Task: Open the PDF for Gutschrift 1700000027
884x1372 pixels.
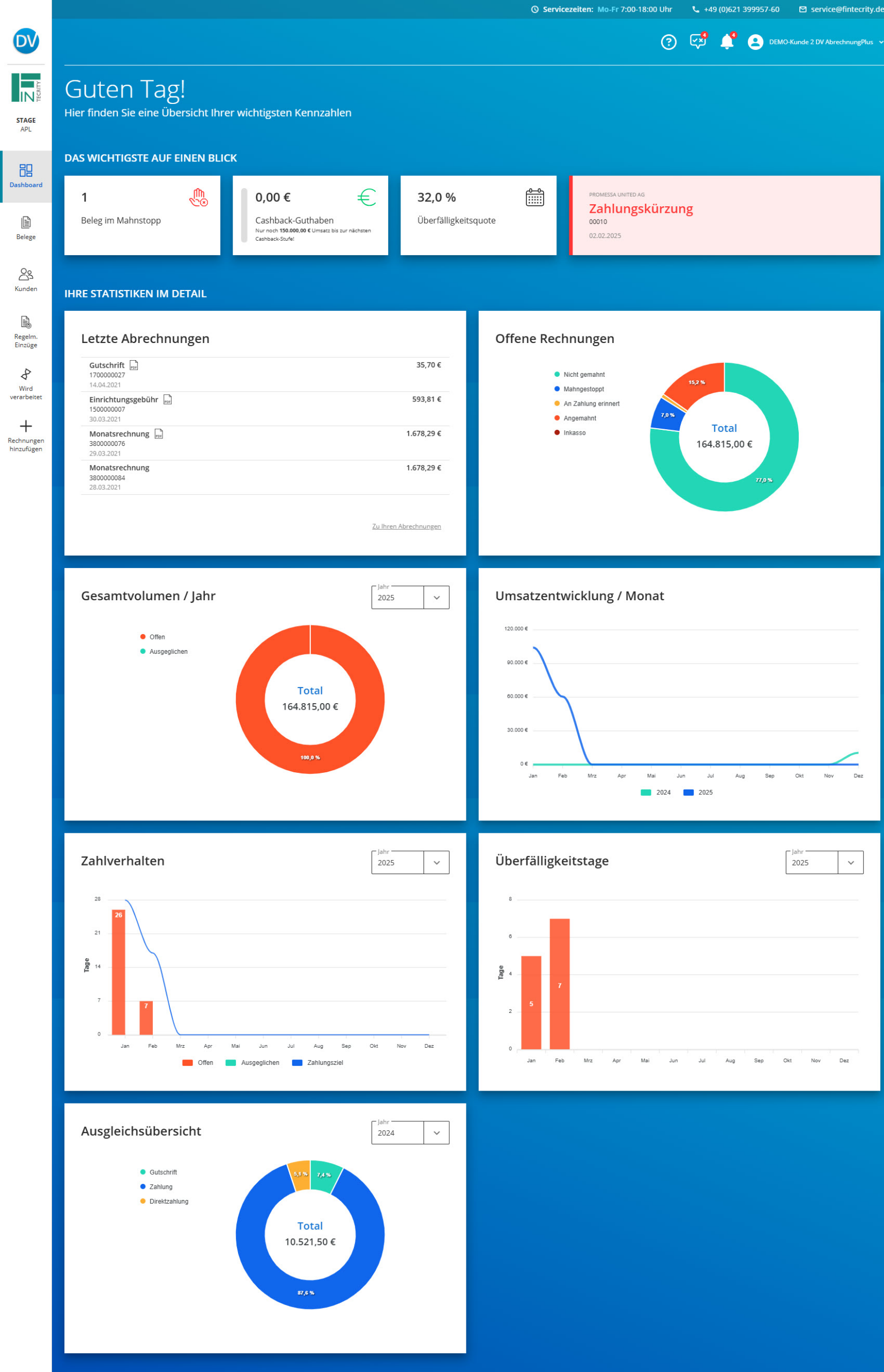Action: coord(133,366)
